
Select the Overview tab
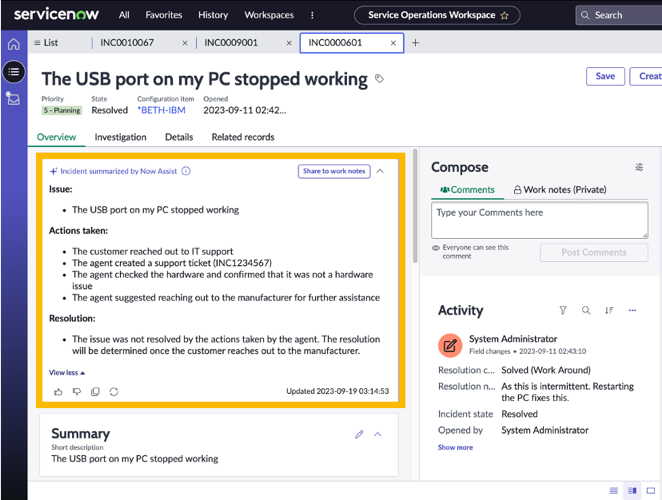click(x=56, y=137)
